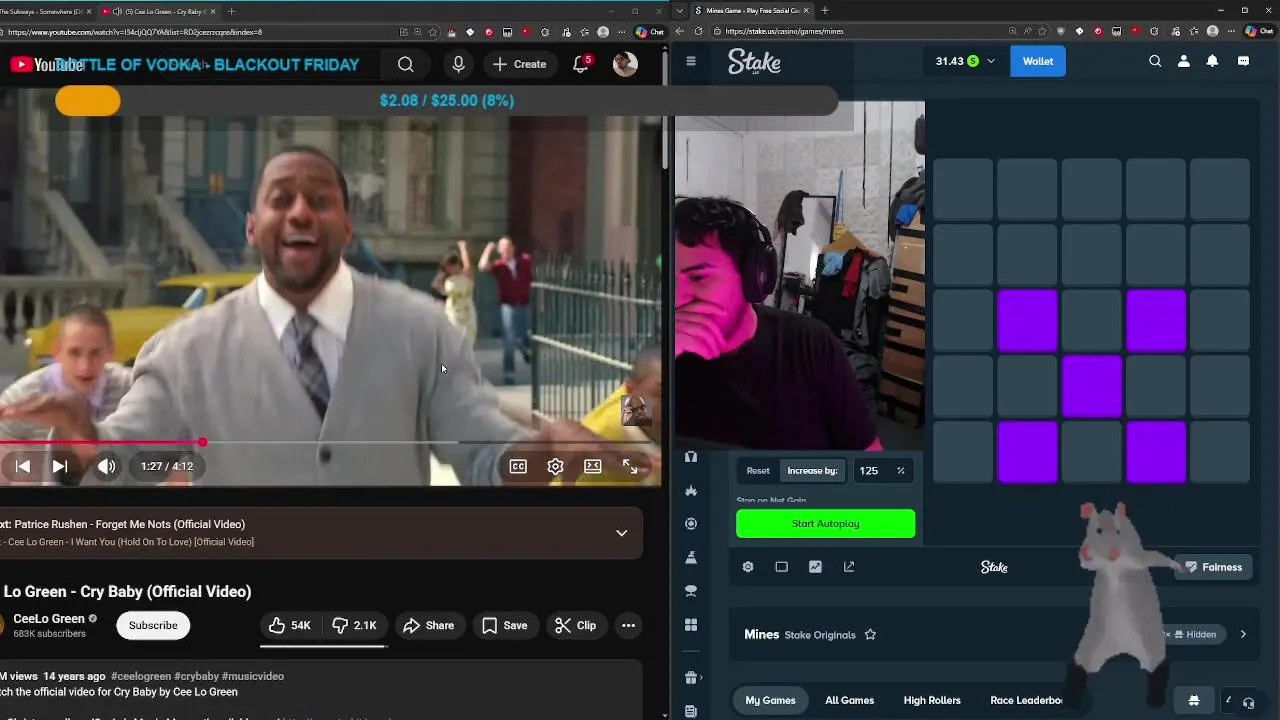Open Copilot Chat in Stake browser window
Viewport: 1280px width, 720px height.
click(x=1257, y=32)
